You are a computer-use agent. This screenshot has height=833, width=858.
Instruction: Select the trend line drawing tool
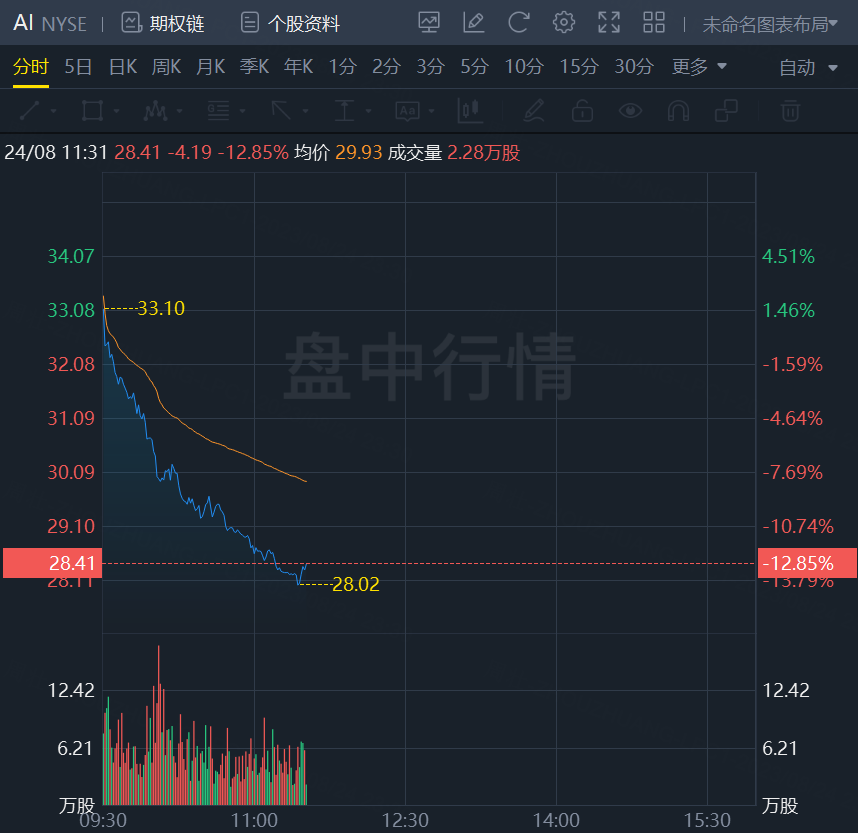point(30,110)
